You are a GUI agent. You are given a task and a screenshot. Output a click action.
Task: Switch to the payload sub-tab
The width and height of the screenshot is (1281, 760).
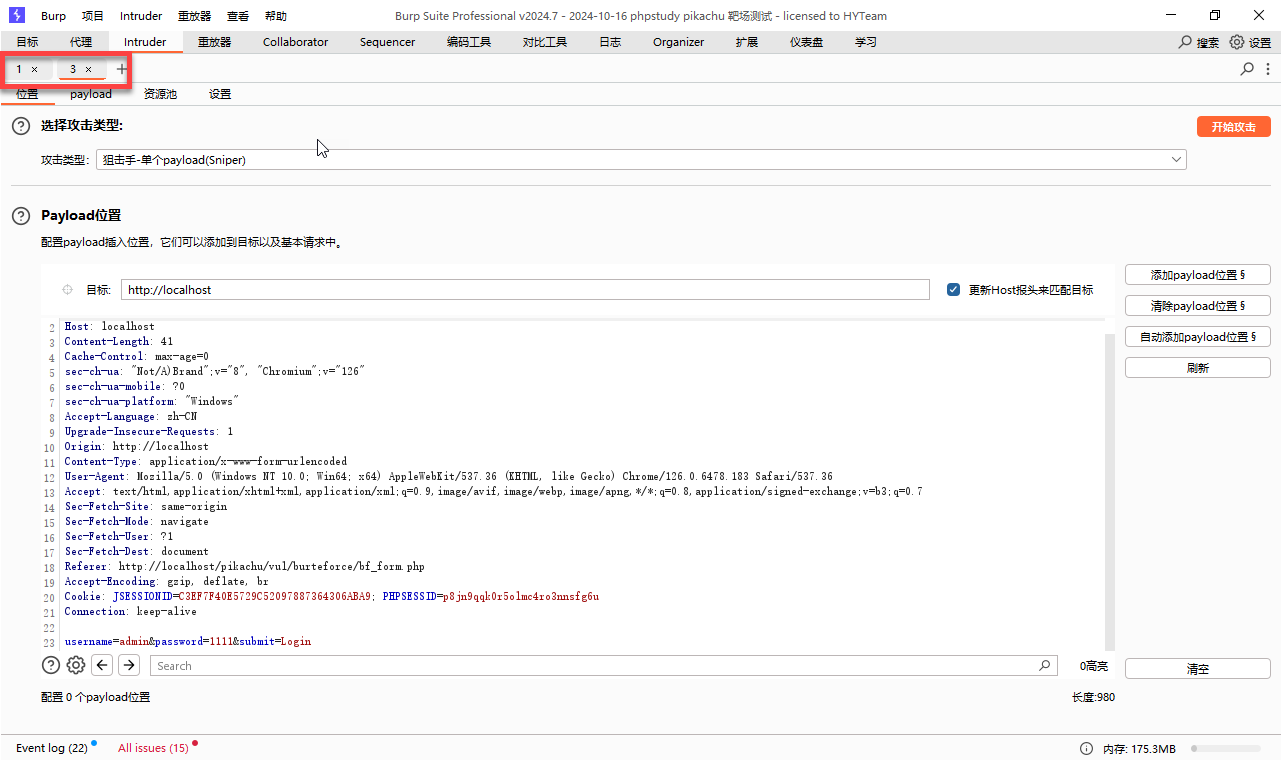point(91,94)
